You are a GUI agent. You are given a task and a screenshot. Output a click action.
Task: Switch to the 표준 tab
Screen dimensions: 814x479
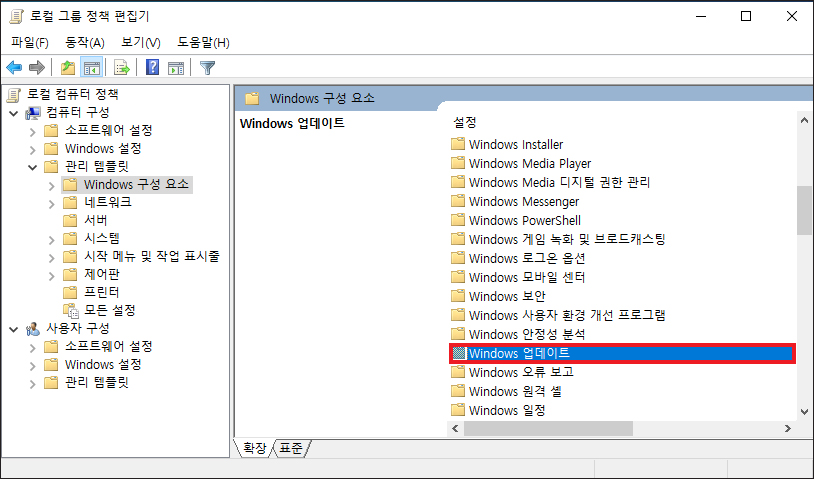(x=291, y=448)
